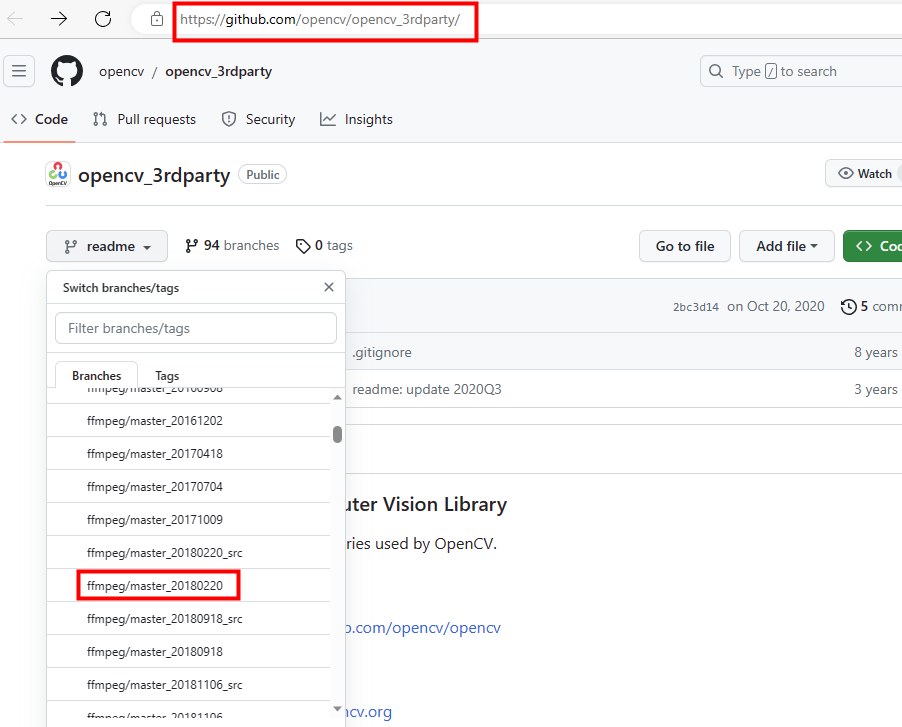Open commit hash 2bc3d14
Image resolution: width=902 pixels, height=727 pixels.
click(x=696, y=307)
